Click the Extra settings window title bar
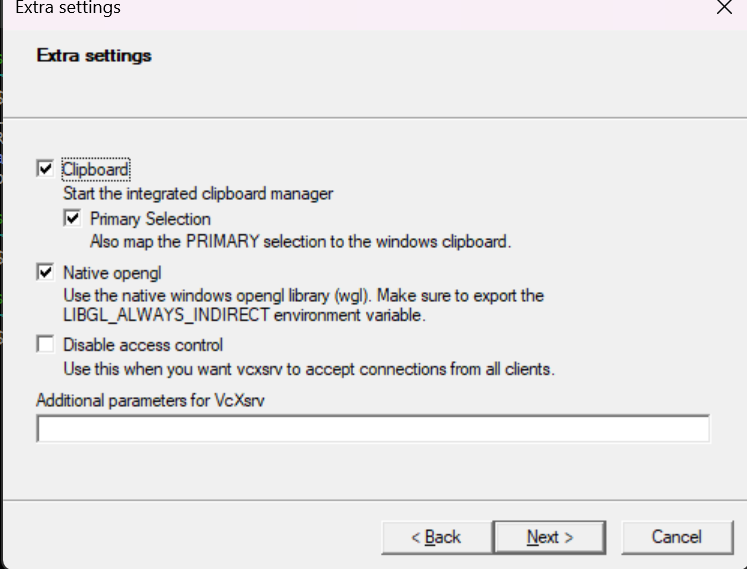This screenshot has height=569, width=747. [300, 8]
